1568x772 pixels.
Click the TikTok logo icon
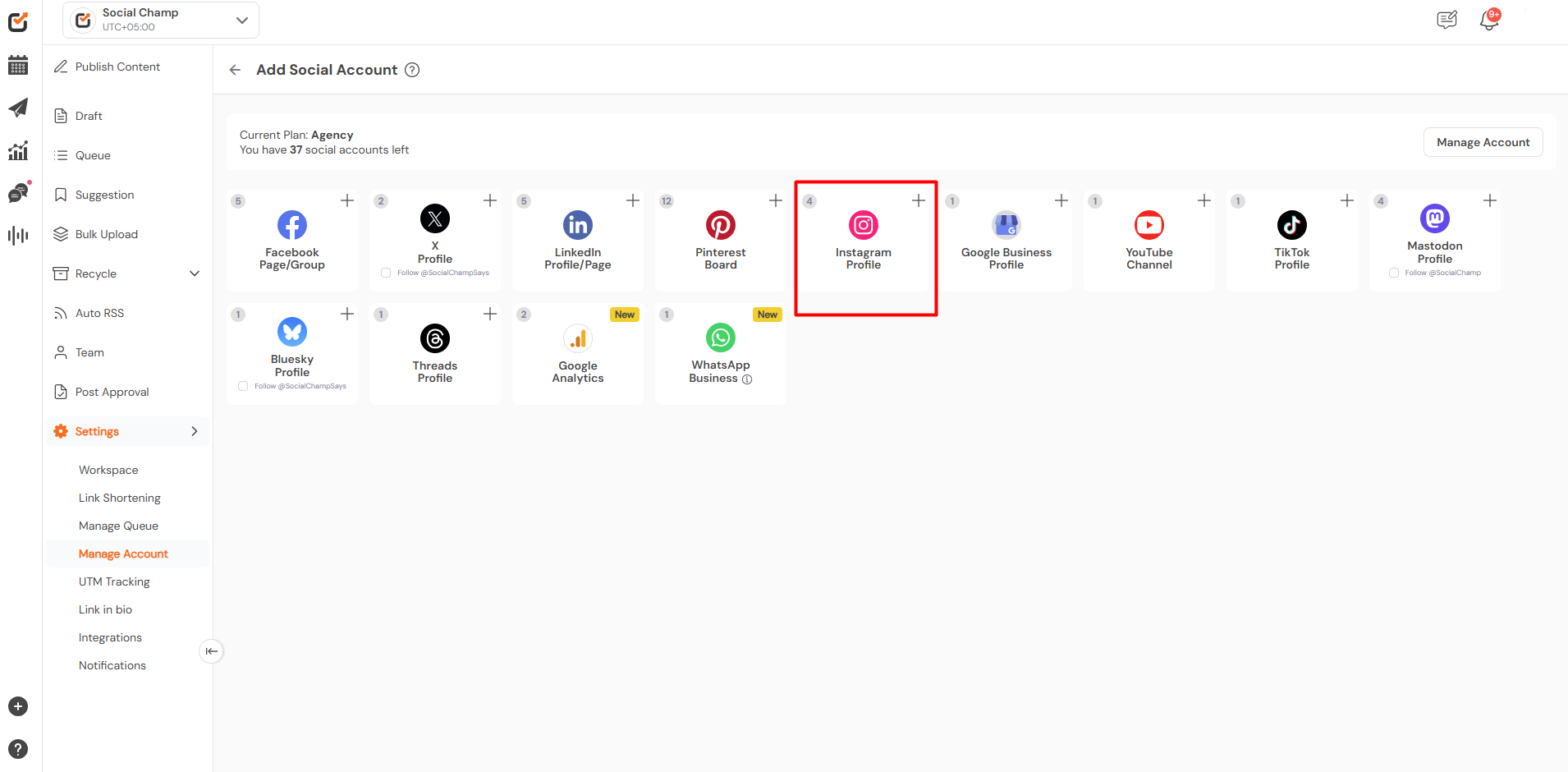click(1292, 225)
